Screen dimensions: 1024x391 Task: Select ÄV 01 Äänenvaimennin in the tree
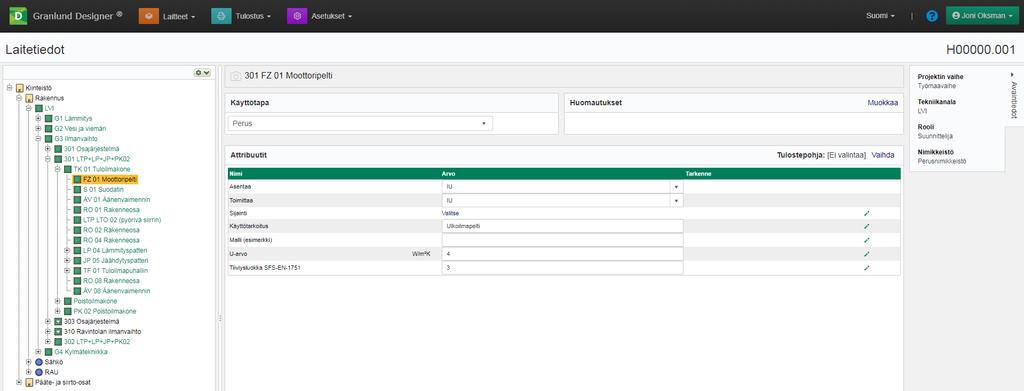pyautogui.click(x=117, y=199)
